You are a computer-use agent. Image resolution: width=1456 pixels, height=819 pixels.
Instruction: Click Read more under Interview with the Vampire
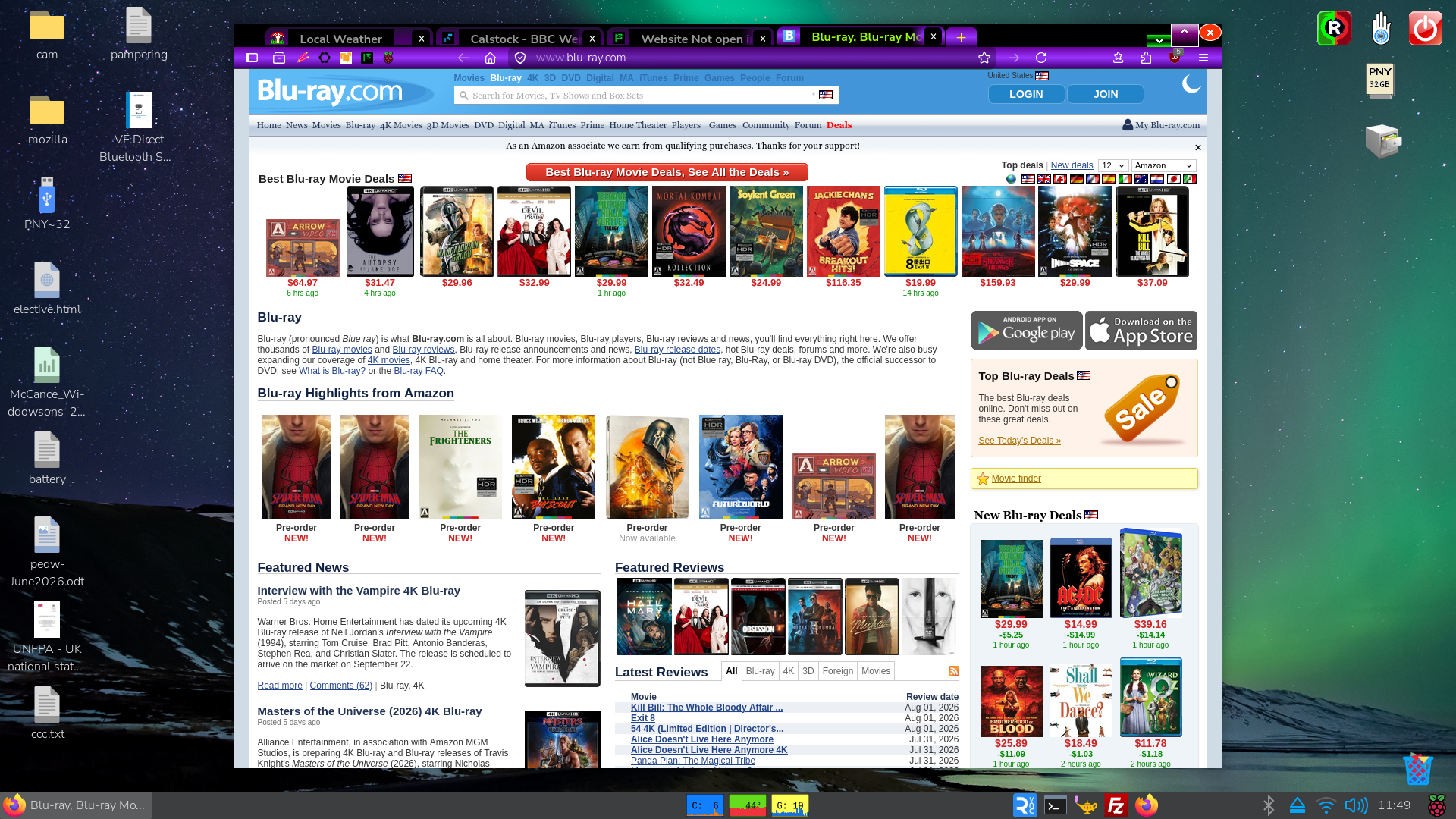[x=280, y=686]
